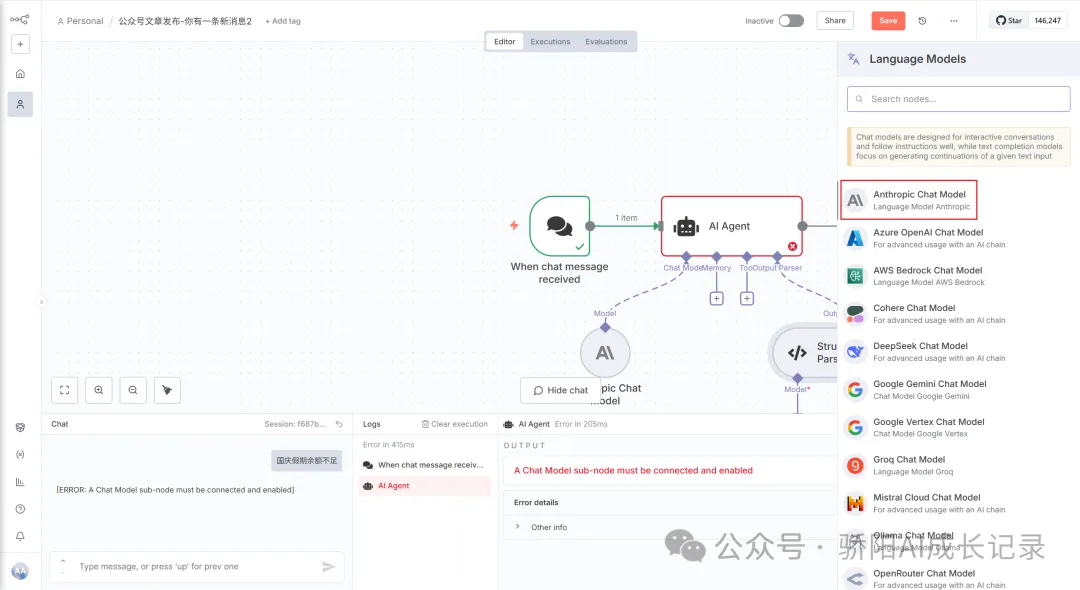Click the plus add button in sidebar
The height and width of the screenshot is (590, 1080).
pyautogui.click(x=20, y=44)
